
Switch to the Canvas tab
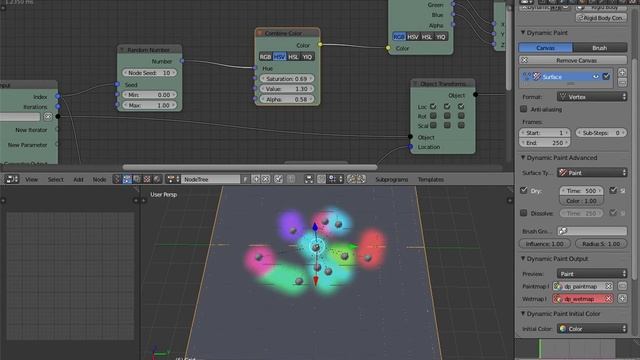pos(545,48)
